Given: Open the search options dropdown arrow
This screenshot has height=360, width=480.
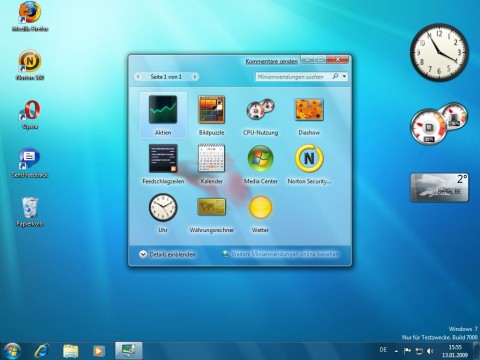Looking at the screenshot, I should pos(344,76).
